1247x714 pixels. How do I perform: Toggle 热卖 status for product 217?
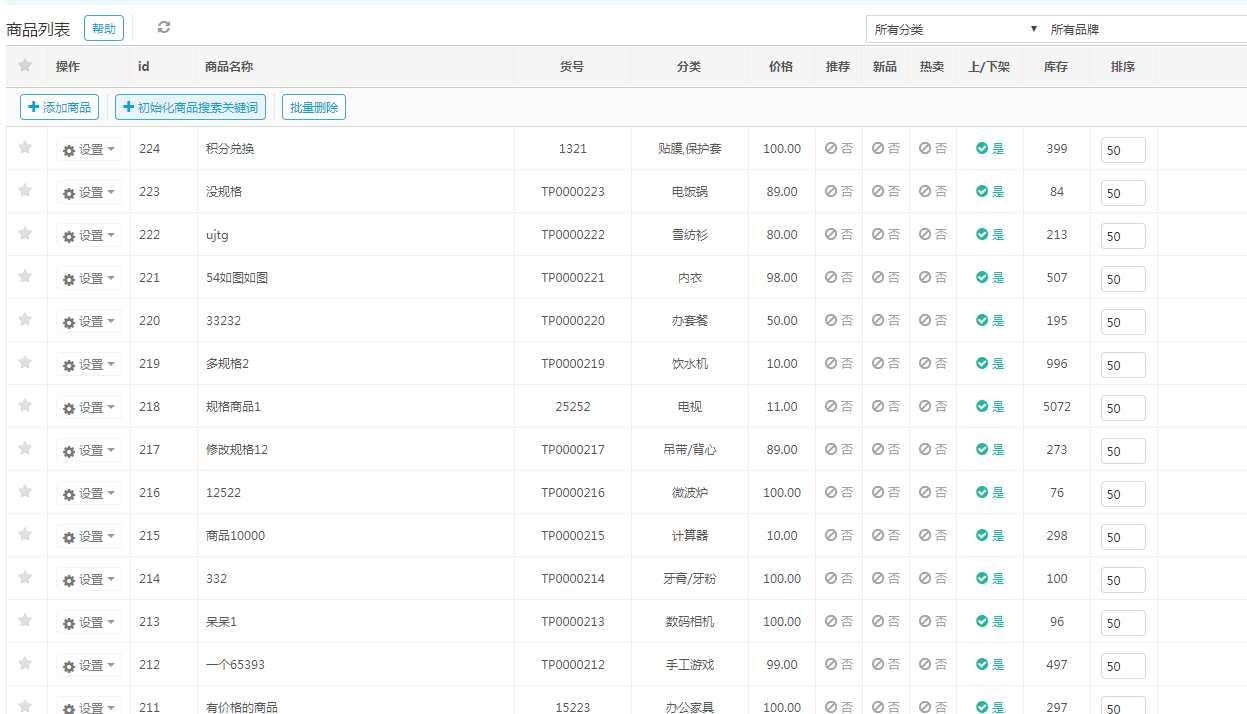tap(932, 450)
